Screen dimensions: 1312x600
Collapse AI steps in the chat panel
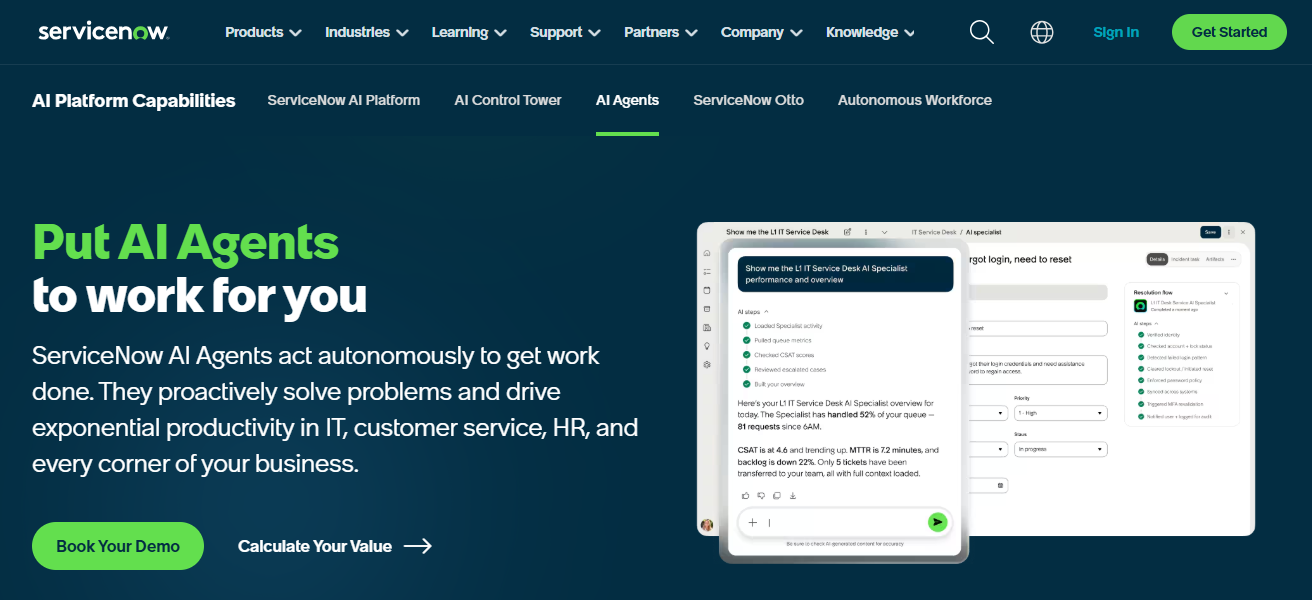(x=766, y=311)
